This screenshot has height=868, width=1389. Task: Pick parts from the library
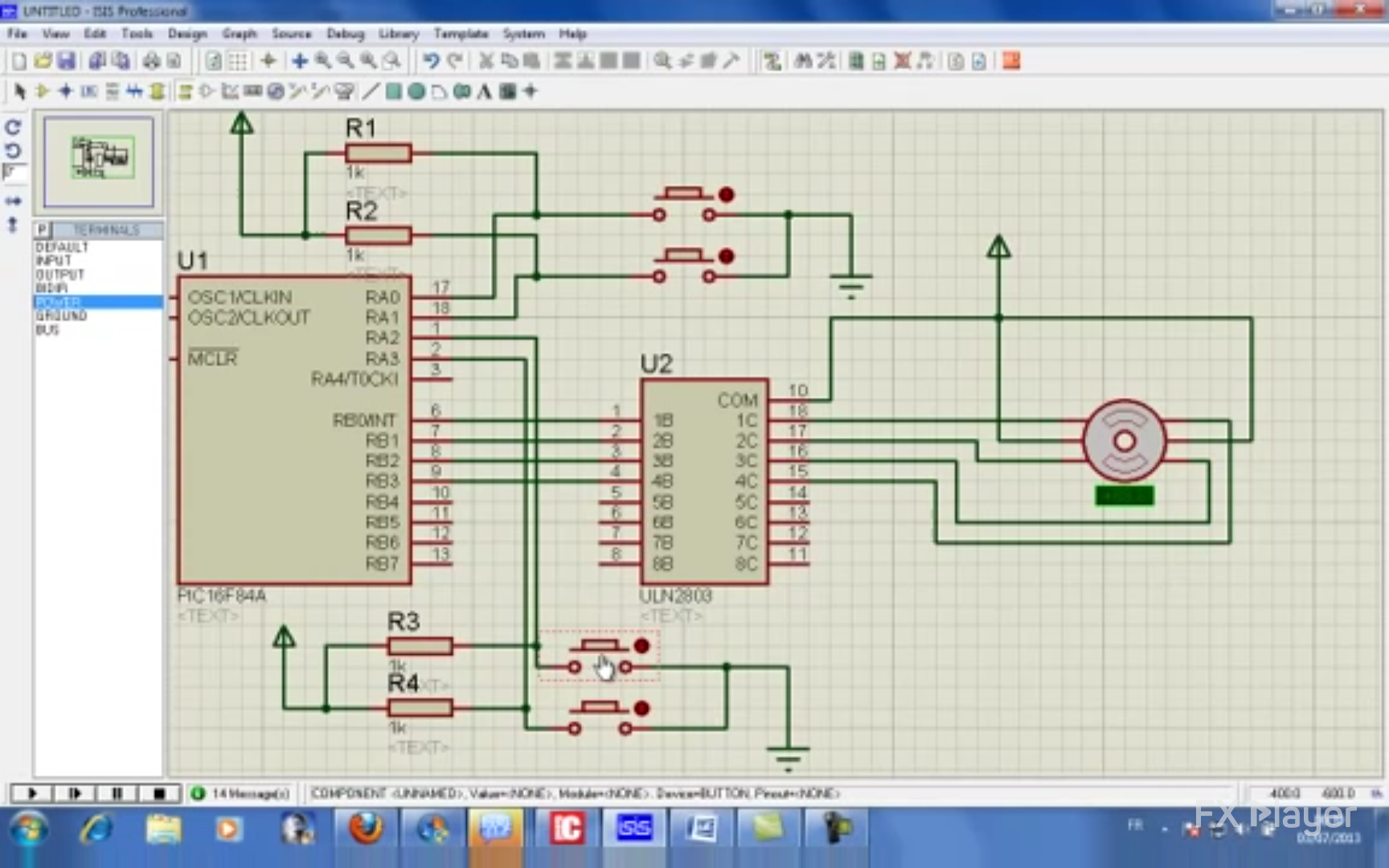tap(662, 61)
